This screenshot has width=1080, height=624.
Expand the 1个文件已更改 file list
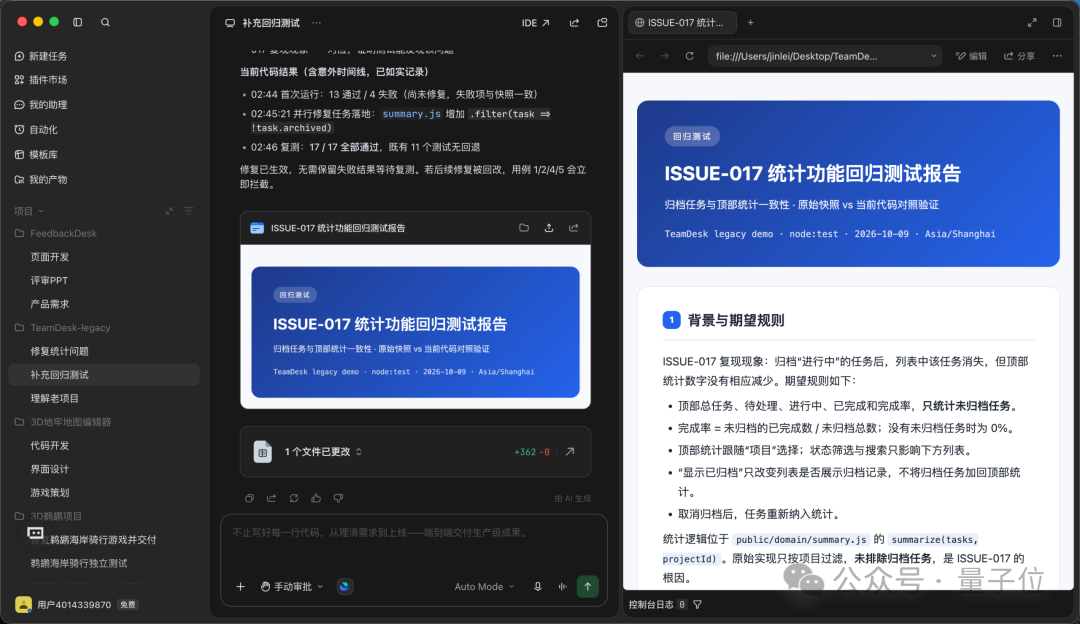(323, 452)
